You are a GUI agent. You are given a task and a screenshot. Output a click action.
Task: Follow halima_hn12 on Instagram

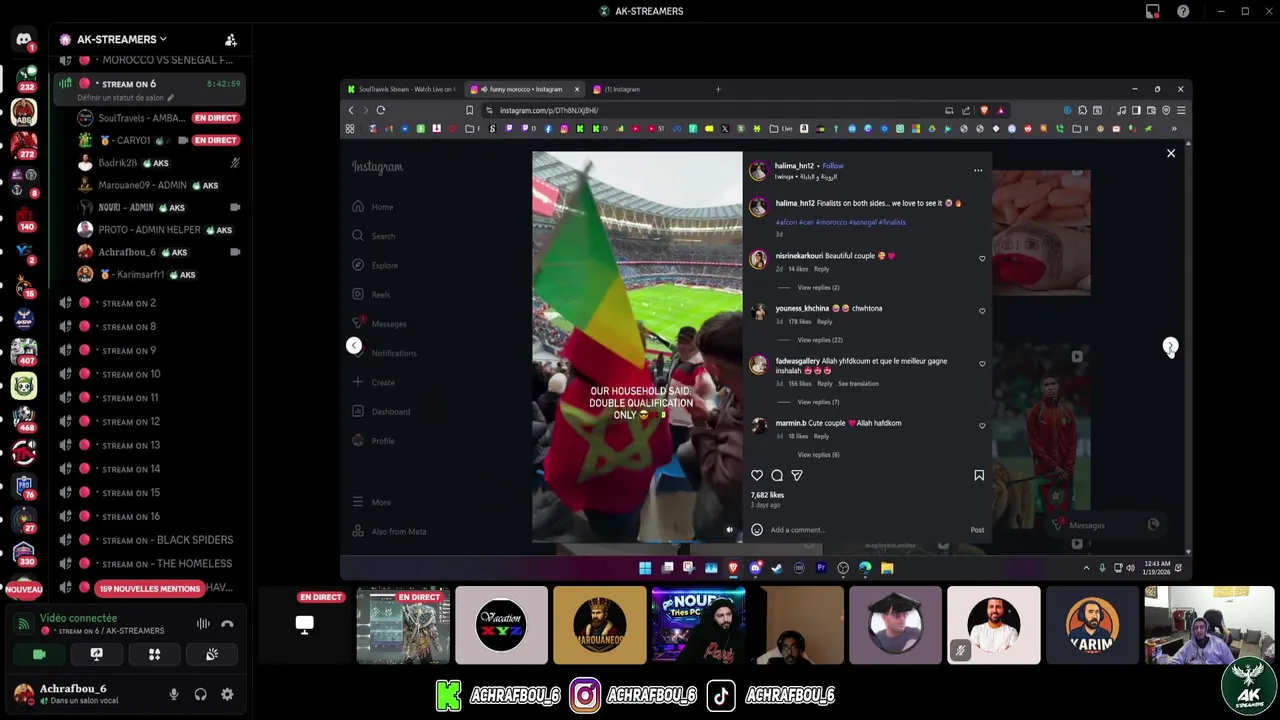(x=833, y=166)
